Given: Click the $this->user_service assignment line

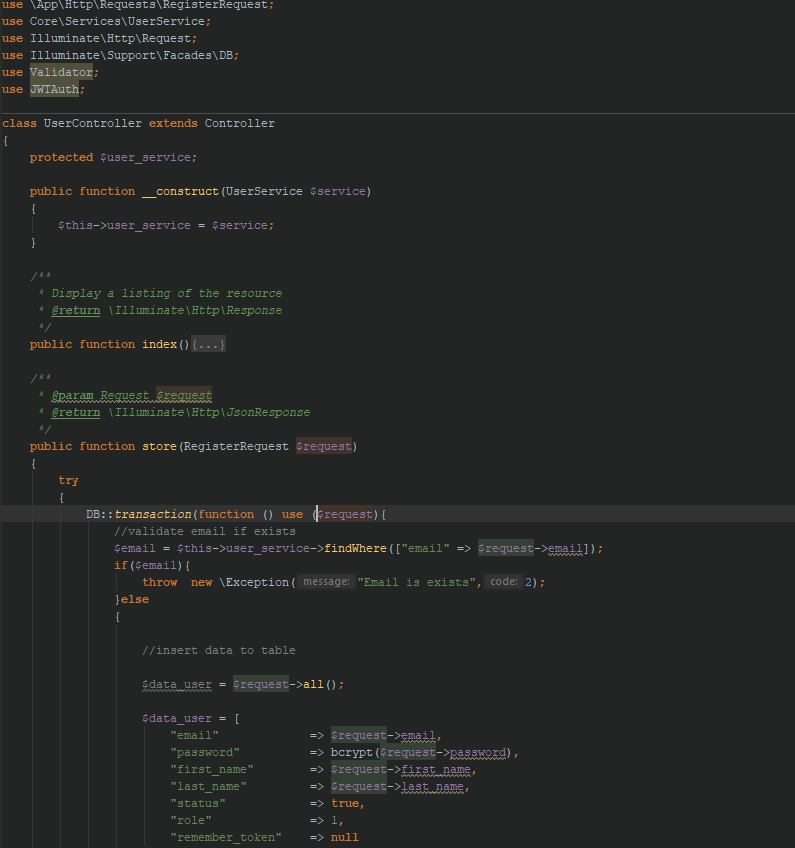Looking at the screenshot, I should click(166, 226).
